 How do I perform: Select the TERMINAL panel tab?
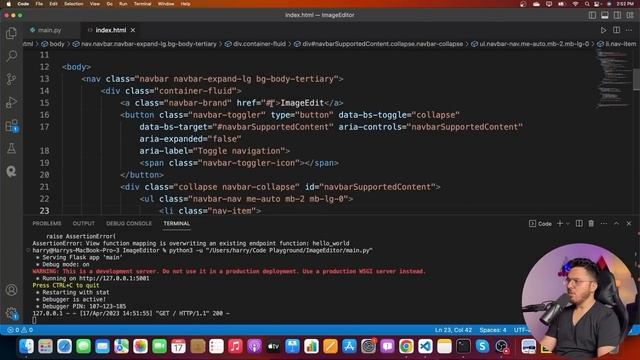[x=177, y=224]
